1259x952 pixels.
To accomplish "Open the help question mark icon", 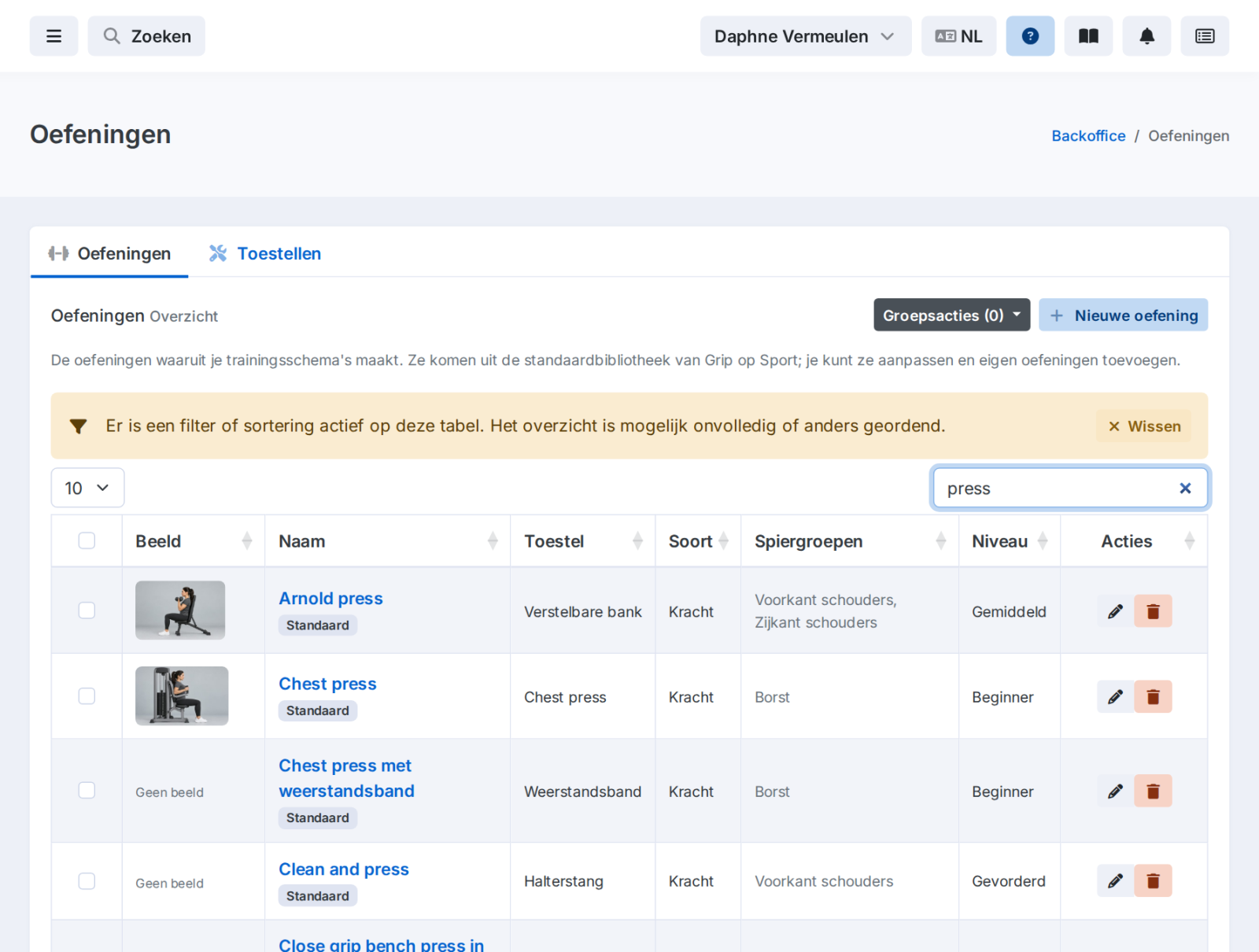I will [x=1030, y=36].
